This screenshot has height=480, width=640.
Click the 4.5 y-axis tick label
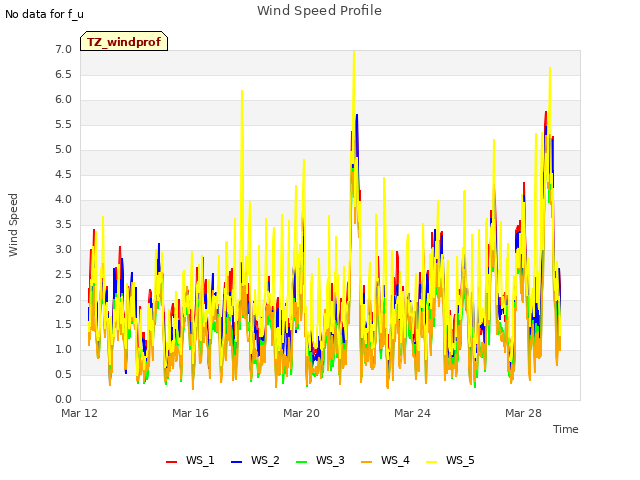coord(63,175)
